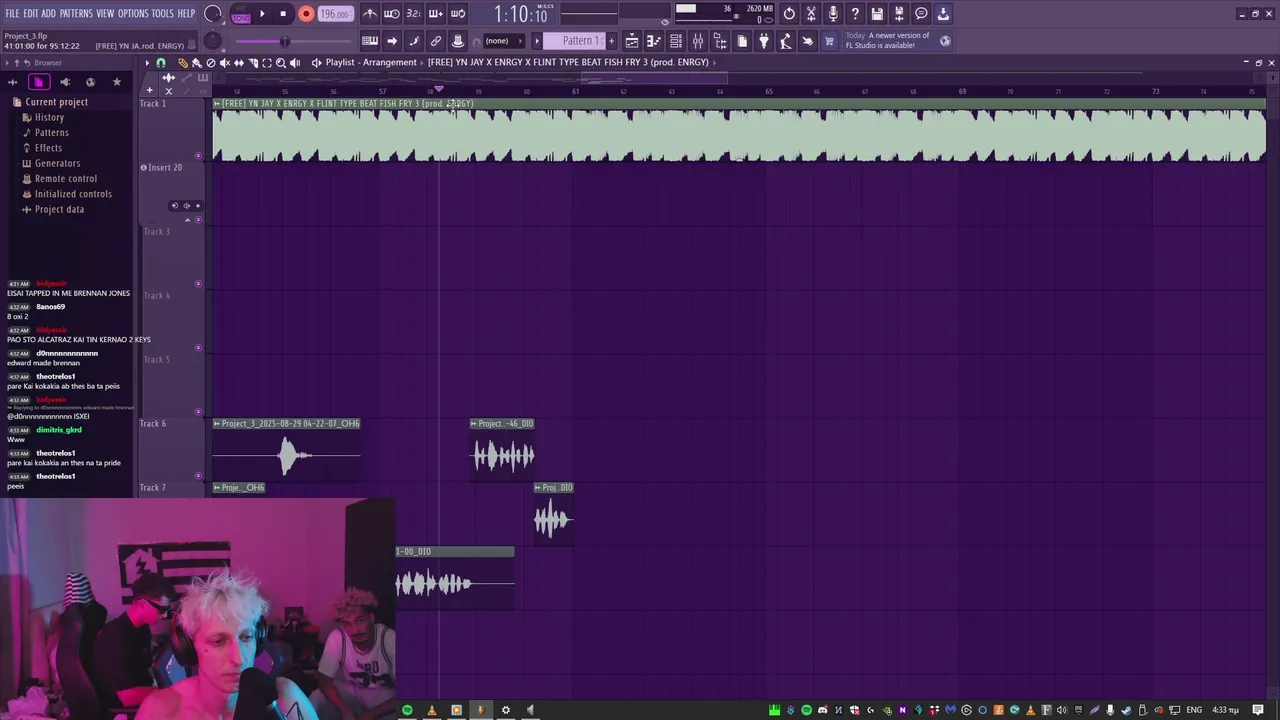Open the playlist options menu arrow
Image resolution: width=1280 pixels, height=720 pixels.
[x=147, y=63]
